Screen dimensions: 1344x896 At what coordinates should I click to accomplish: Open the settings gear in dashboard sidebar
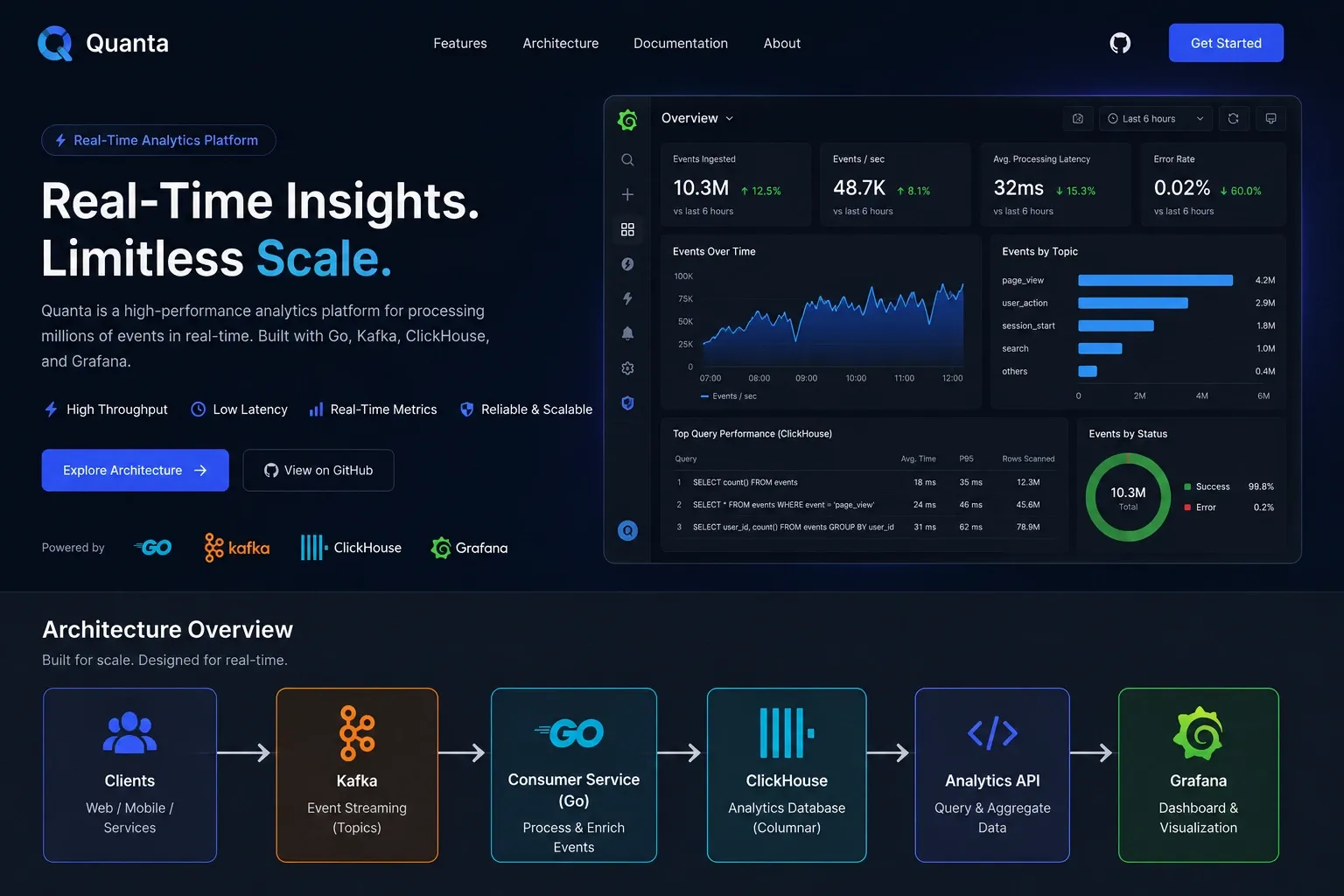click(627, 368)
